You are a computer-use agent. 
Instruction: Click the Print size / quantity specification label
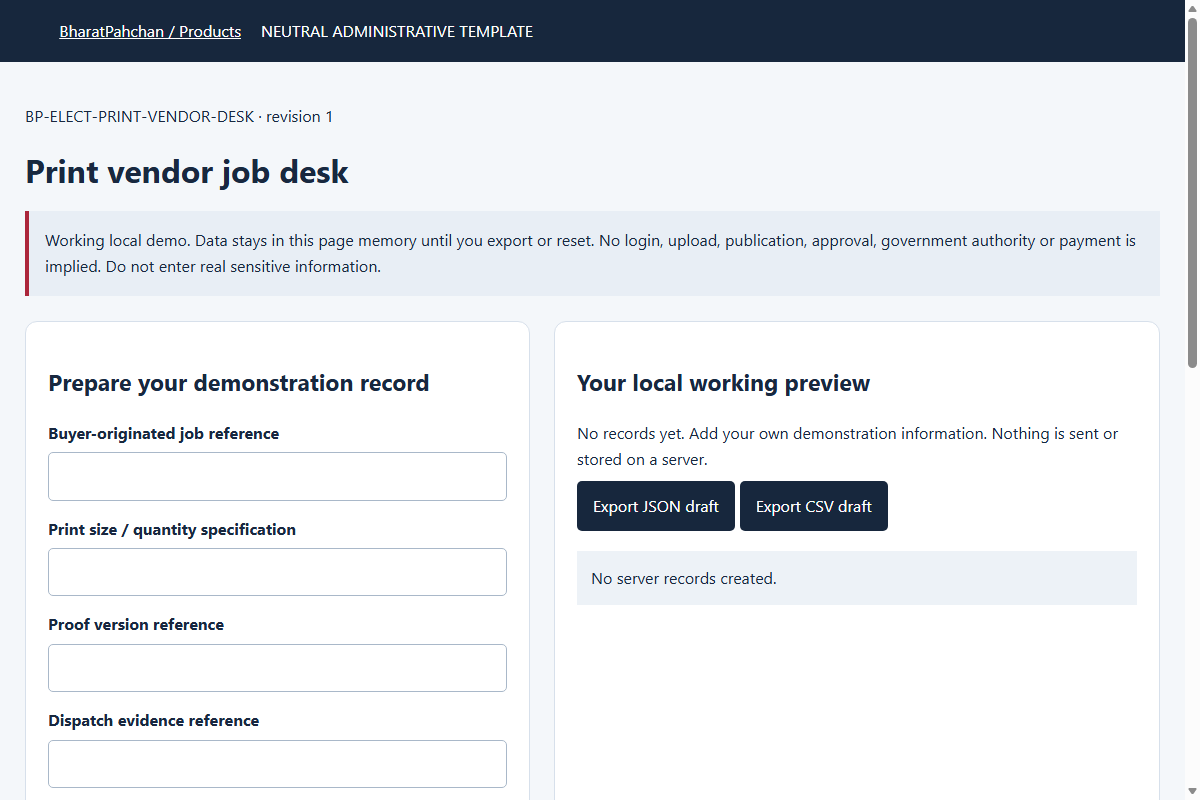coord(172,530)
